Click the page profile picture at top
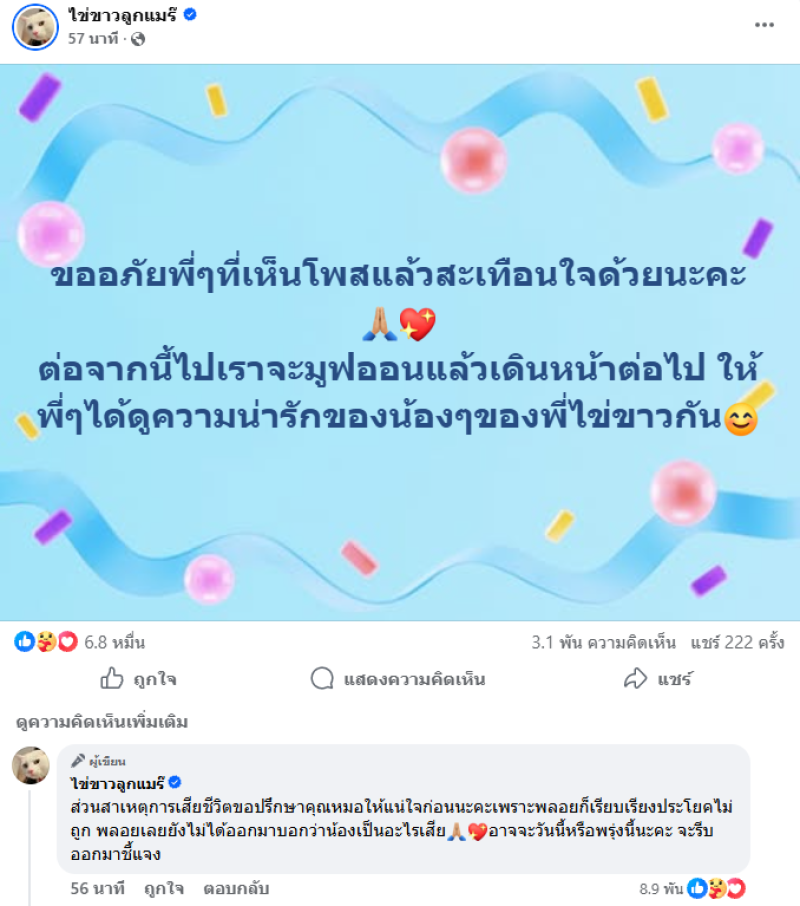The height and width of the screenshot is (906, 800). click(35, 27)
